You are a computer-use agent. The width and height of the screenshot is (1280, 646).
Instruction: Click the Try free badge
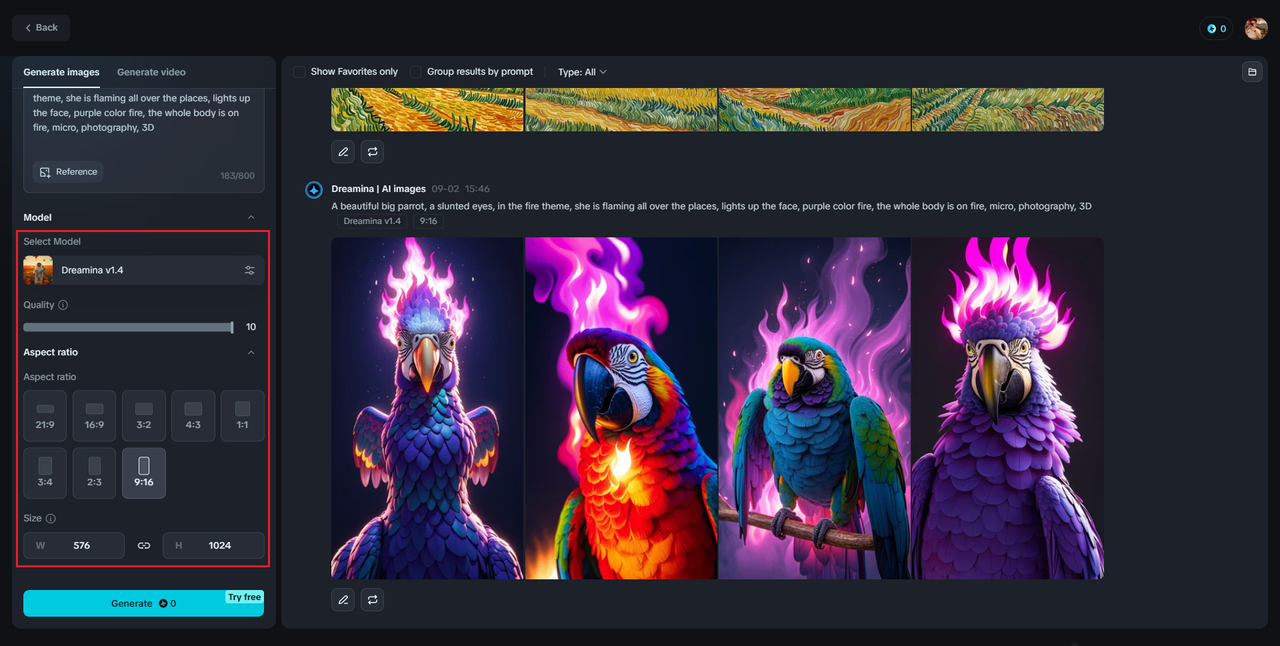(244, 597)
